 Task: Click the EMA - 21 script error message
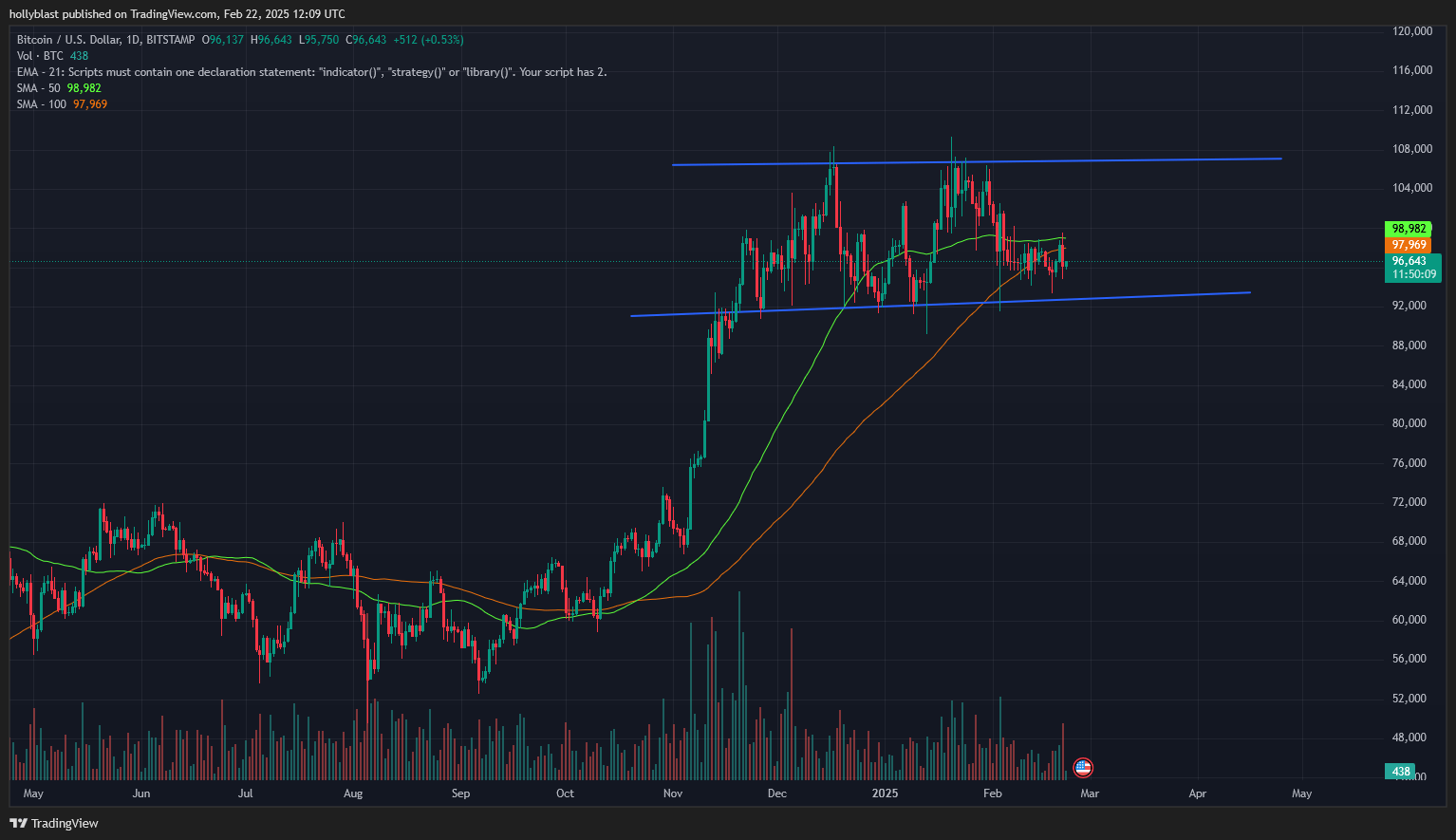click(313, 71)
